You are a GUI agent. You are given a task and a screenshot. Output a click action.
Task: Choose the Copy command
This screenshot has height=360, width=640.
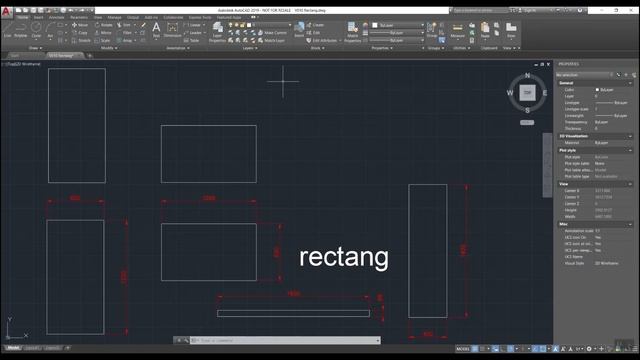[x=80, y=33]
